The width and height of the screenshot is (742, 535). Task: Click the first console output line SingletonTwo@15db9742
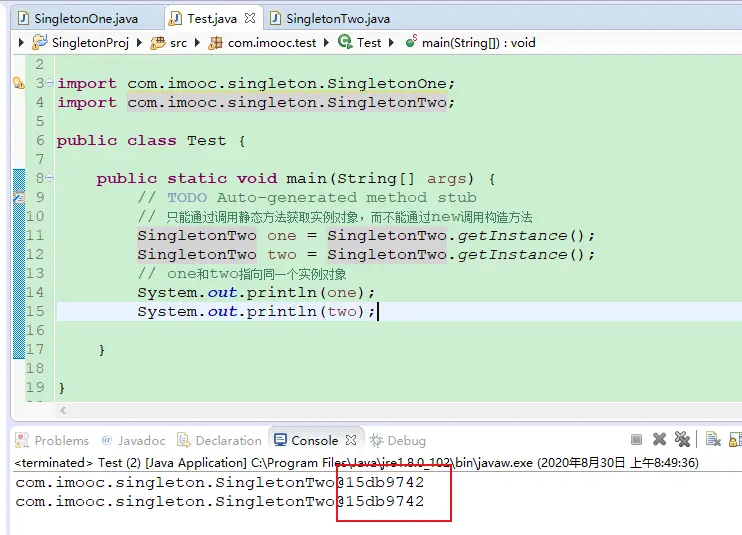coord(220,482)
